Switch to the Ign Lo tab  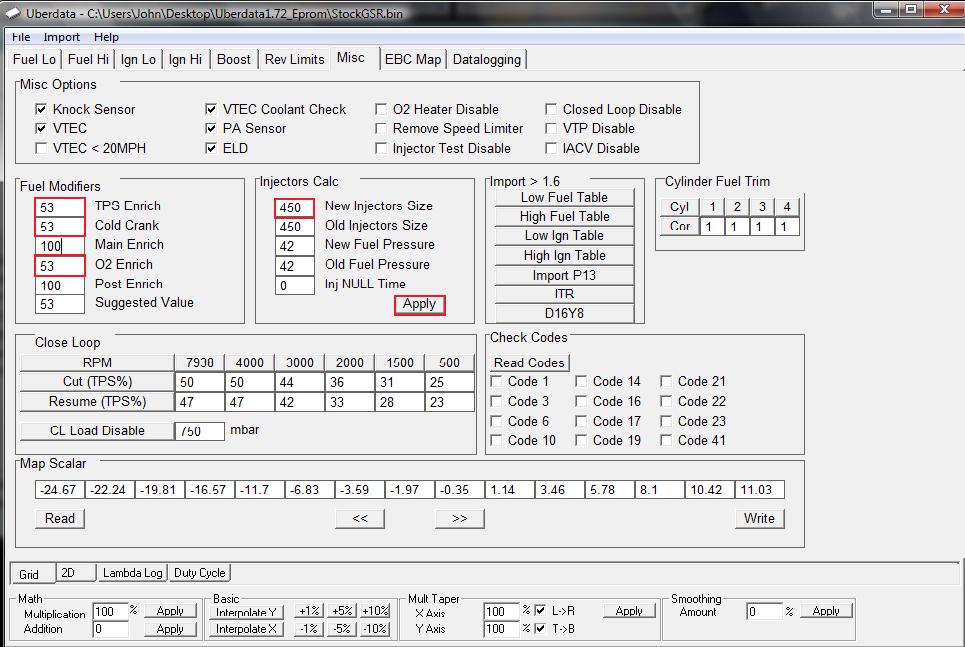(138, 59)
